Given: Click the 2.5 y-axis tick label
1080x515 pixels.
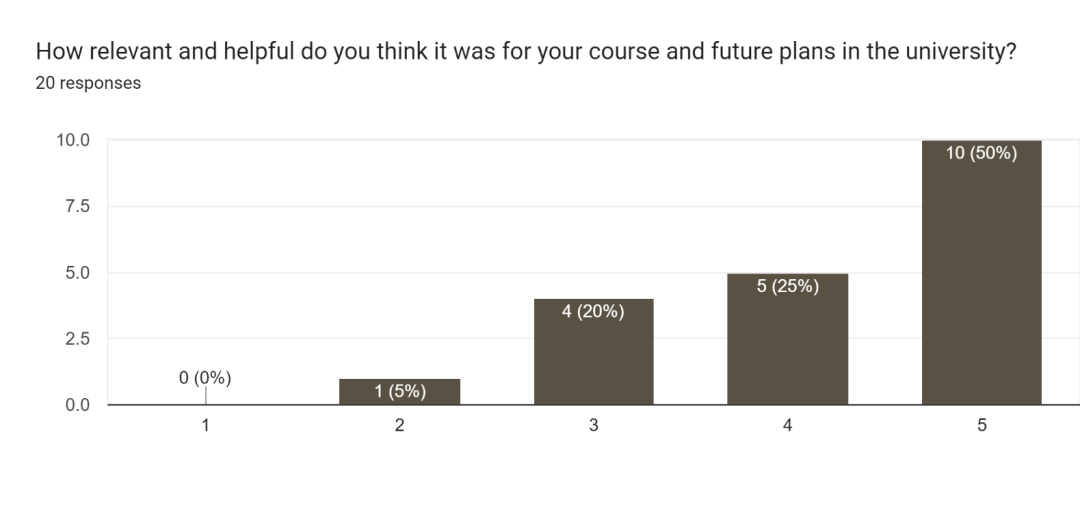Looking at the screenshot, I should tap(77, 339).
